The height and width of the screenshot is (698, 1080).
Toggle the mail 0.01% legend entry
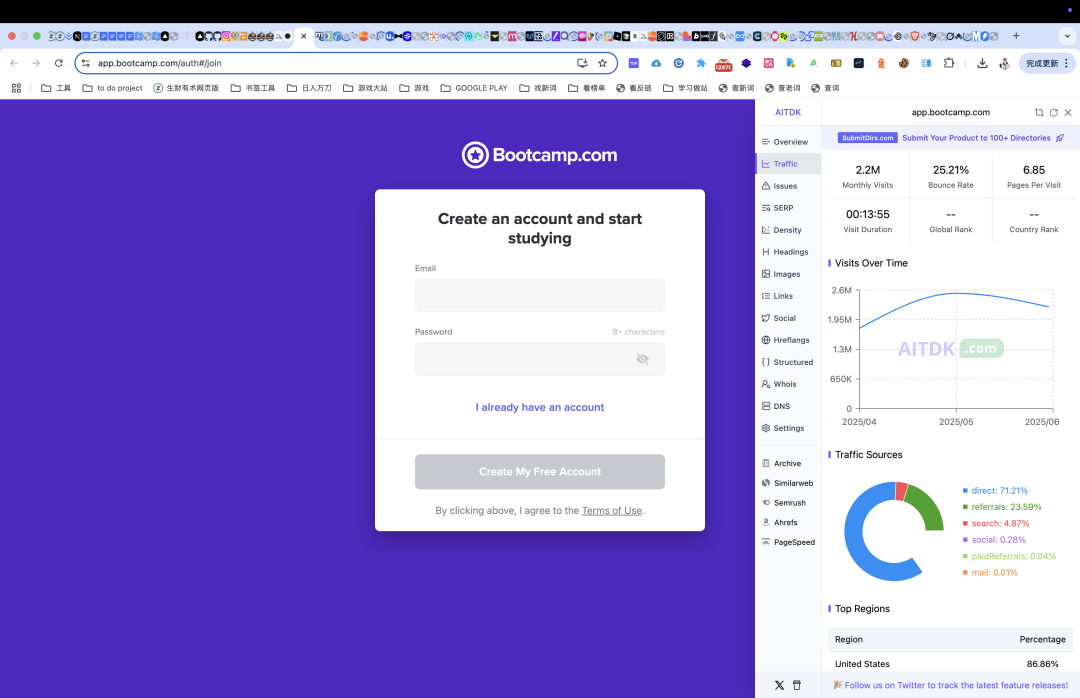tap(990, 573)
